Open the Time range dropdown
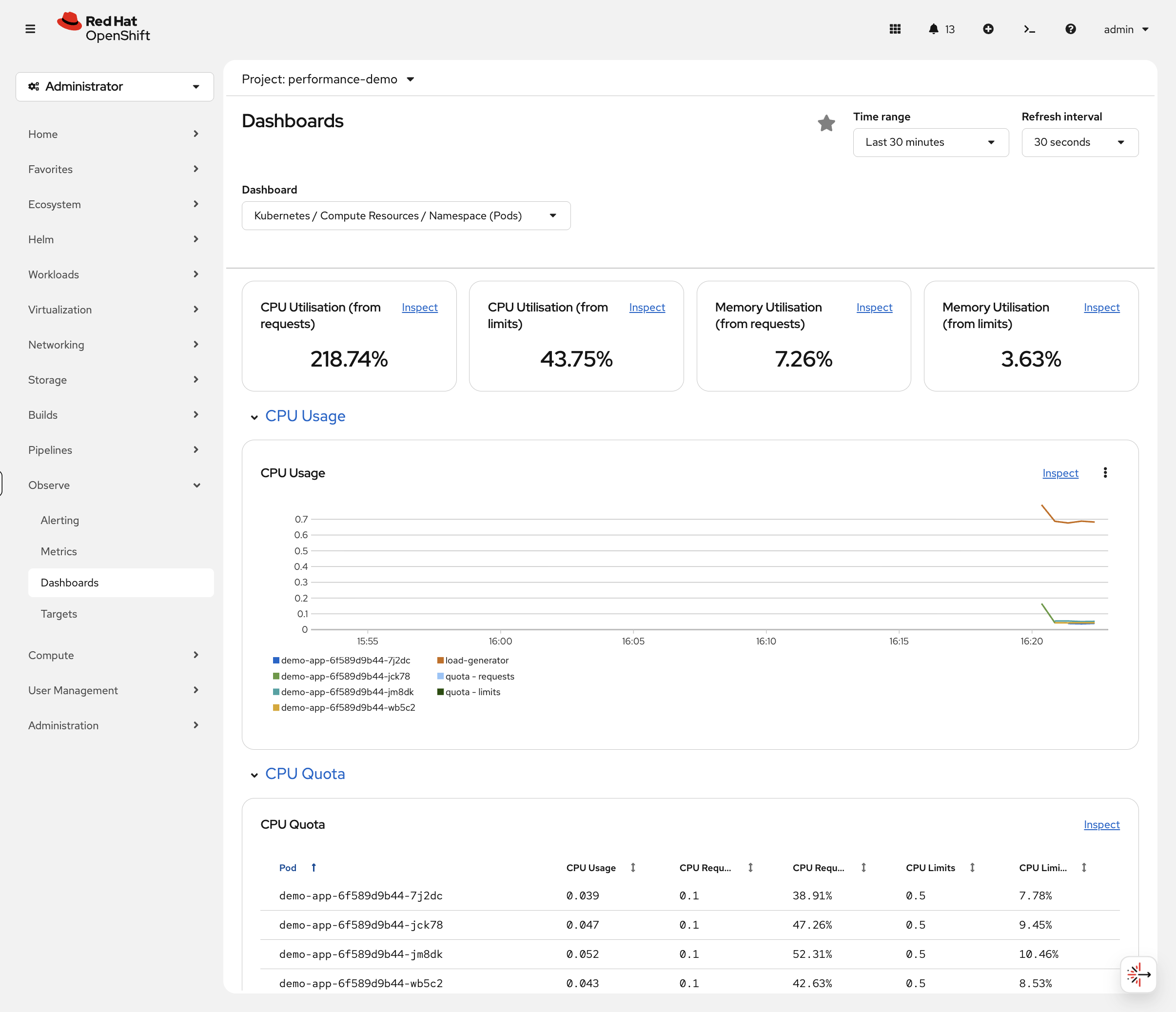This screenshot has height=1012, width=1176. pos(930,142)
